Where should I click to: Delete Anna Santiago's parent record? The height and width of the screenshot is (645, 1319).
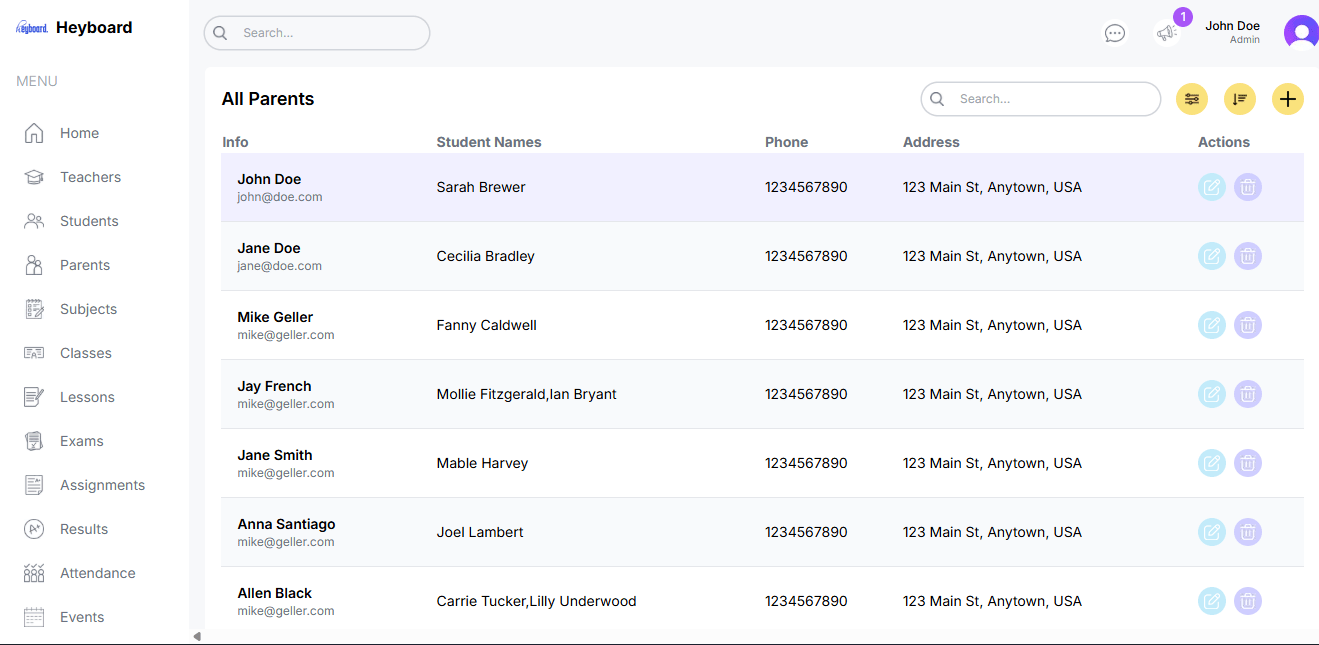(x=1248, y=532)
